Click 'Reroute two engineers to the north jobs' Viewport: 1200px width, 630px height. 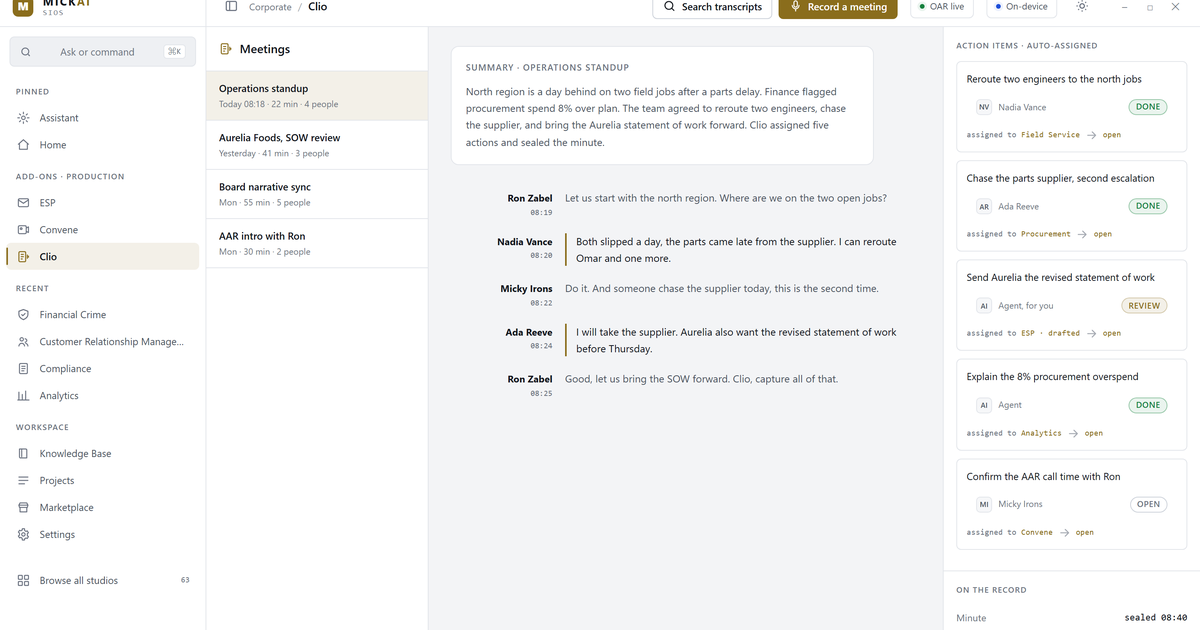(1054, 79)
